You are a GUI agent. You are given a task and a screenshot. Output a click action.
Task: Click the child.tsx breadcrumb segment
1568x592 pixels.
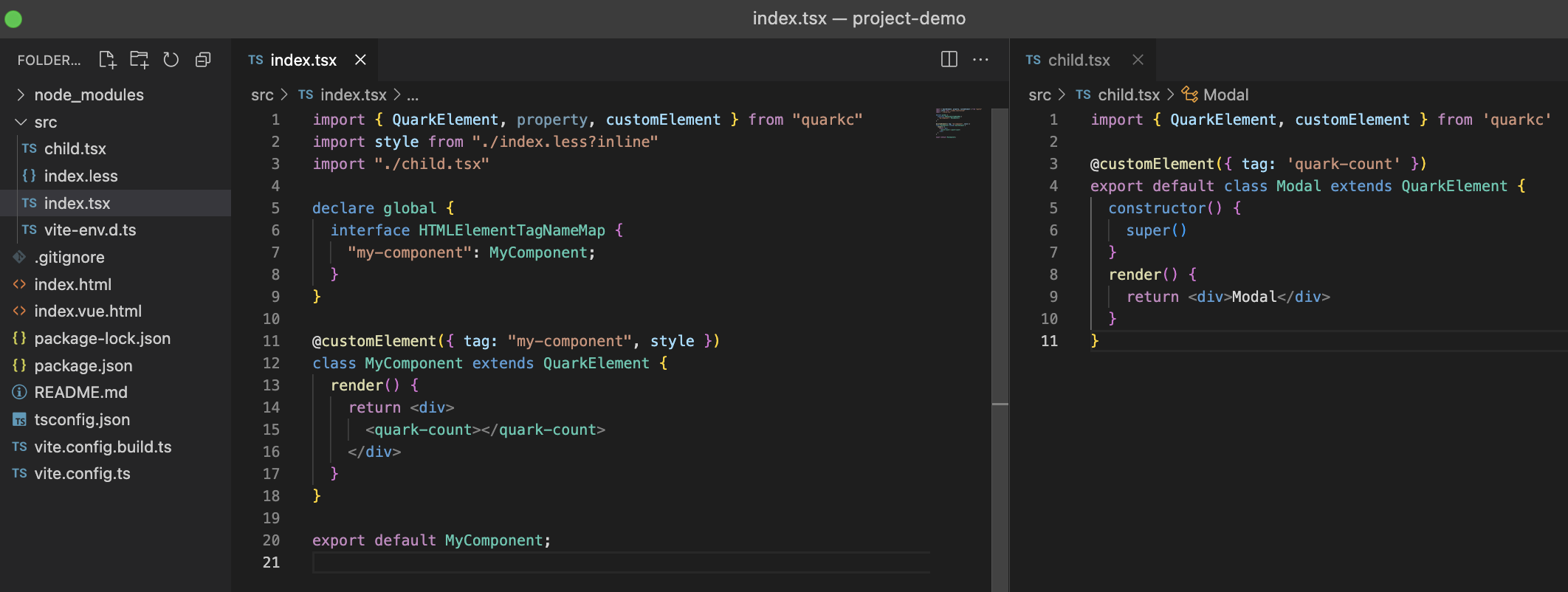coord(1118,94)
